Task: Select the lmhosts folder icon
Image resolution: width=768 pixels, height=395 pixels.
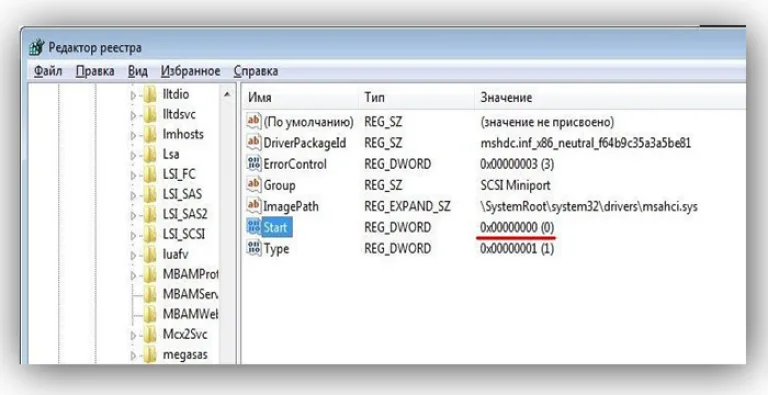Action: click(x=150, y=134)
